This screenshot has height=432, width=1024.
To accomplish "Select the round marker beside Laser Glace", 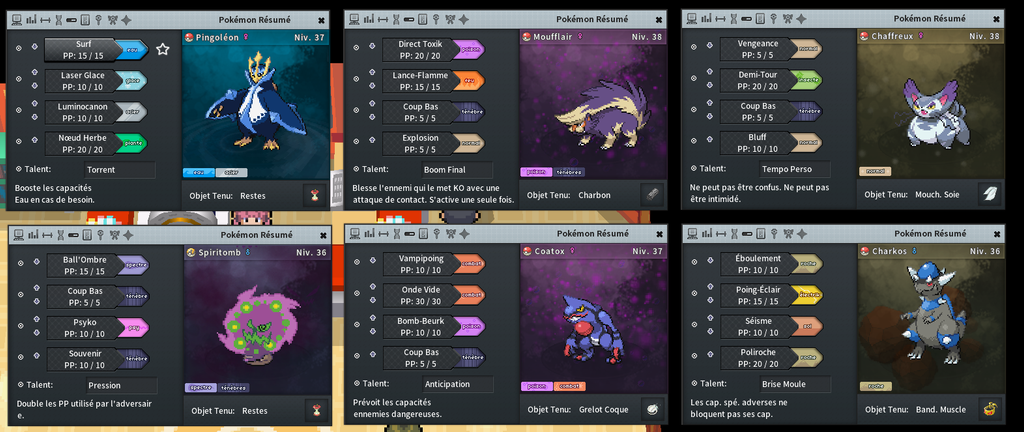I will point(19,80).
